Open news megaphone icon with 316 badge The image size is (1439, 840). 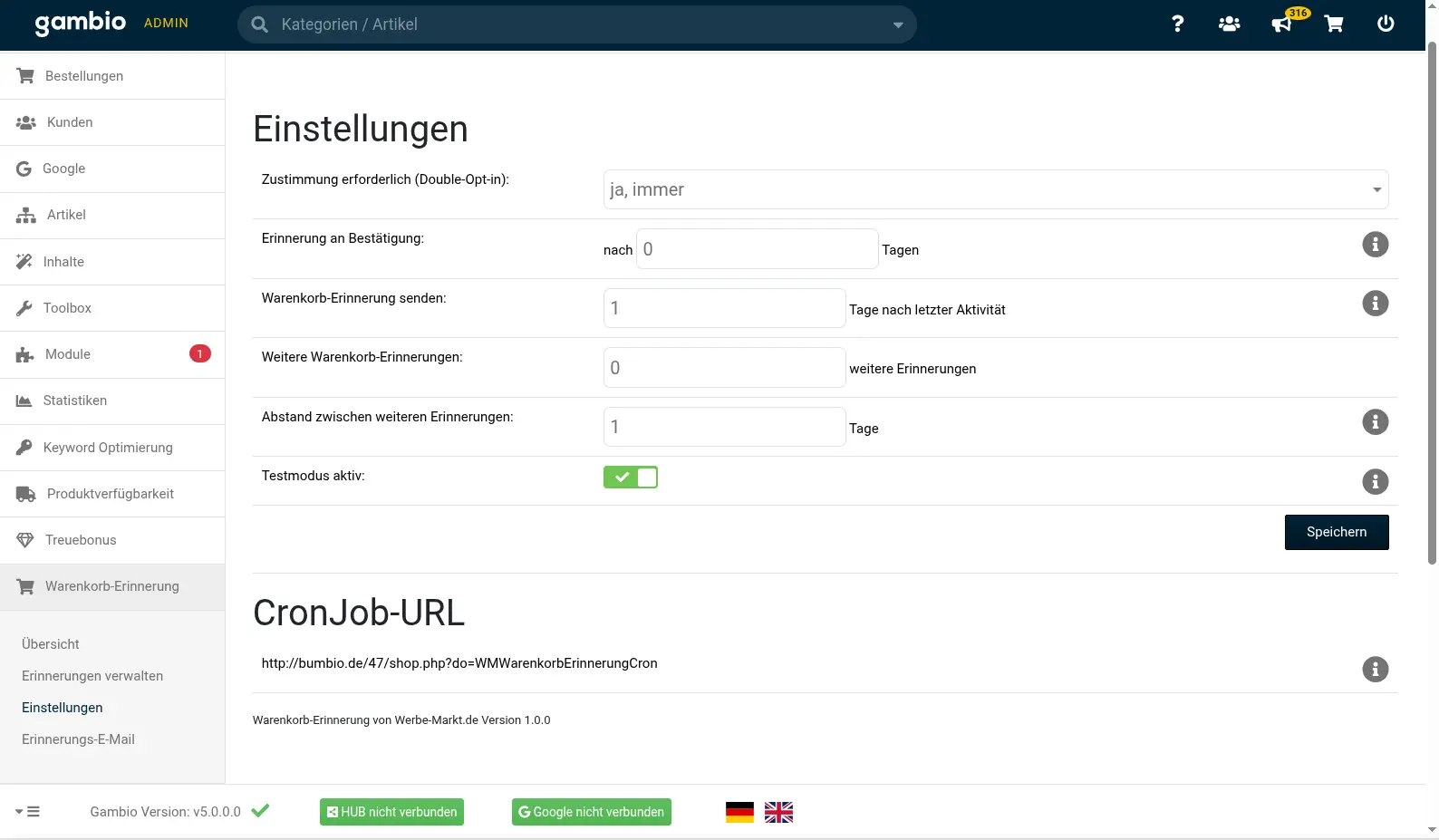(x=1282, y=24)
